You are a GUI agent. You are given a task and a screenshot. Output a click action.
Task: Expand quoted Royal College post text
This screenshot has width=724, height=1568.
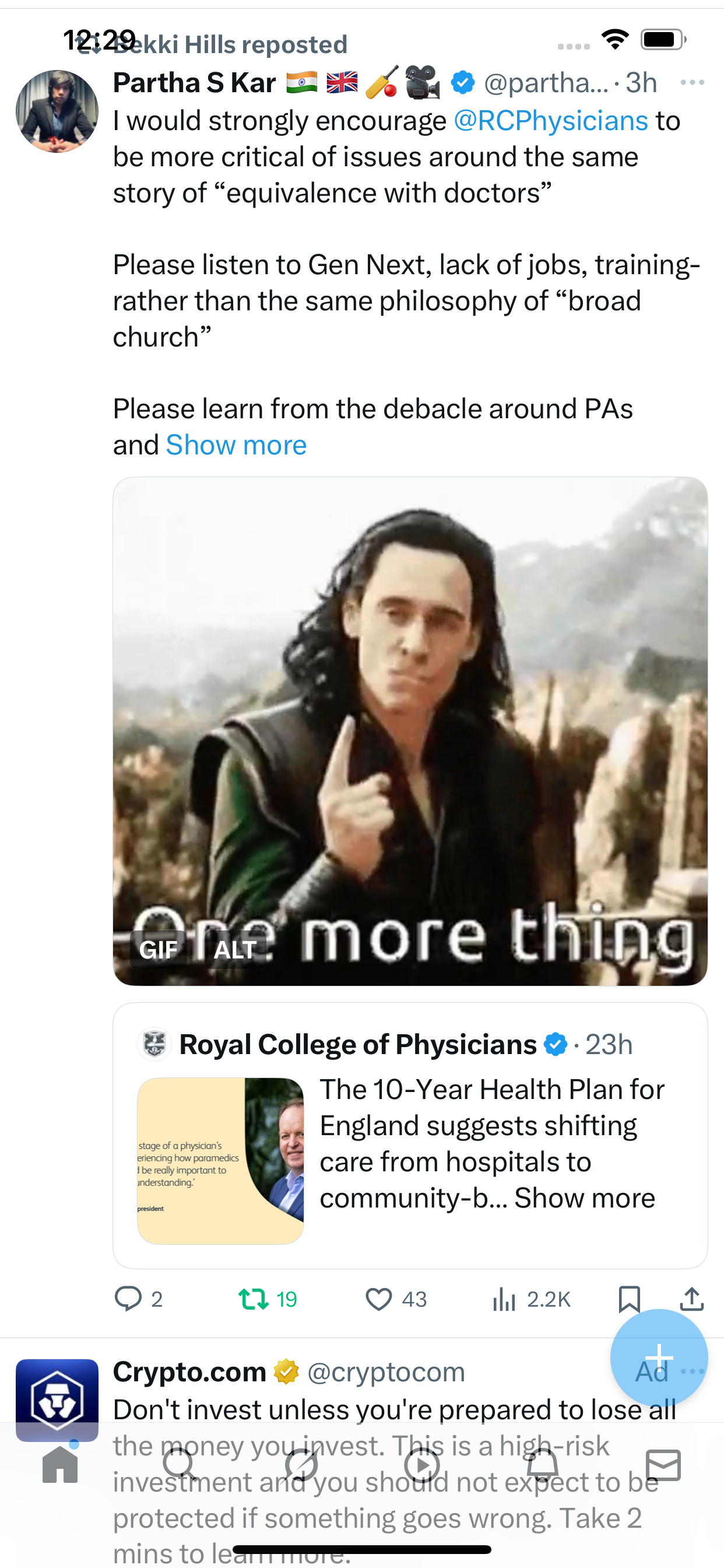(x=584, y=1198)
